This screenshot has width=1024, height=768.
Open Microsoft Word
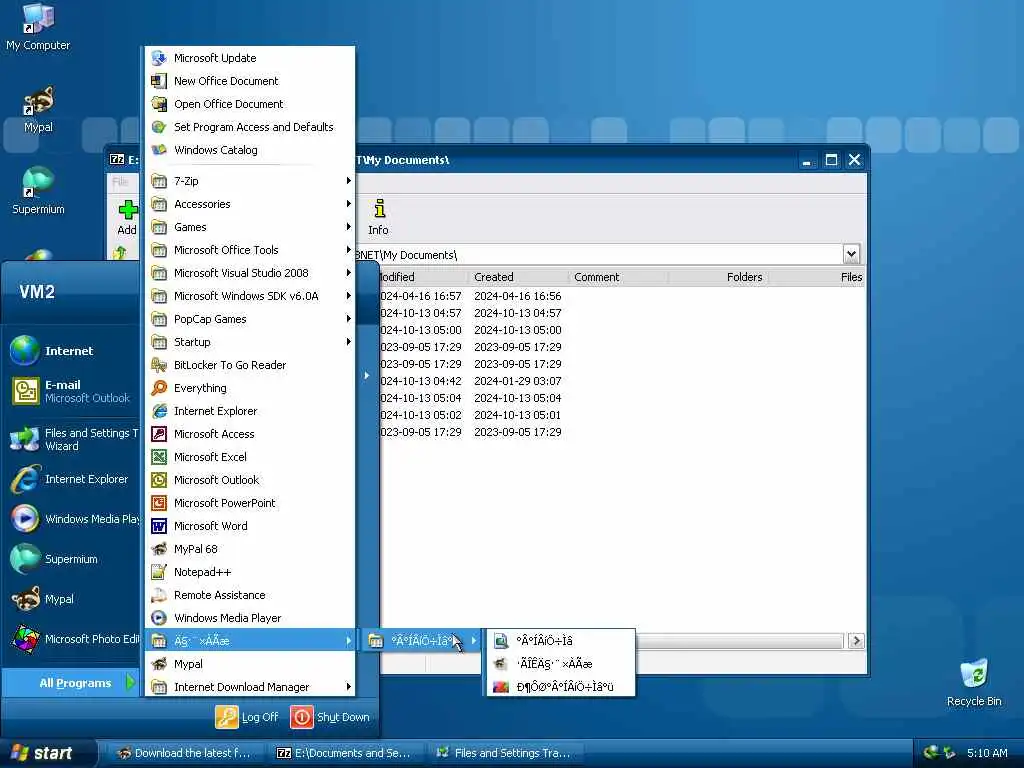click(x=249, y=526)
